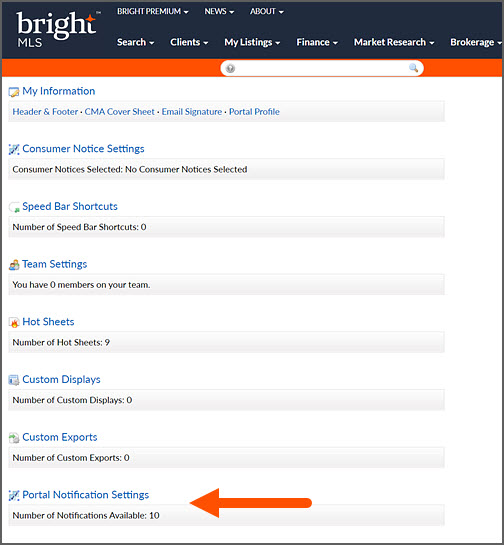Open the Header & Footer link

coord(45,112)
